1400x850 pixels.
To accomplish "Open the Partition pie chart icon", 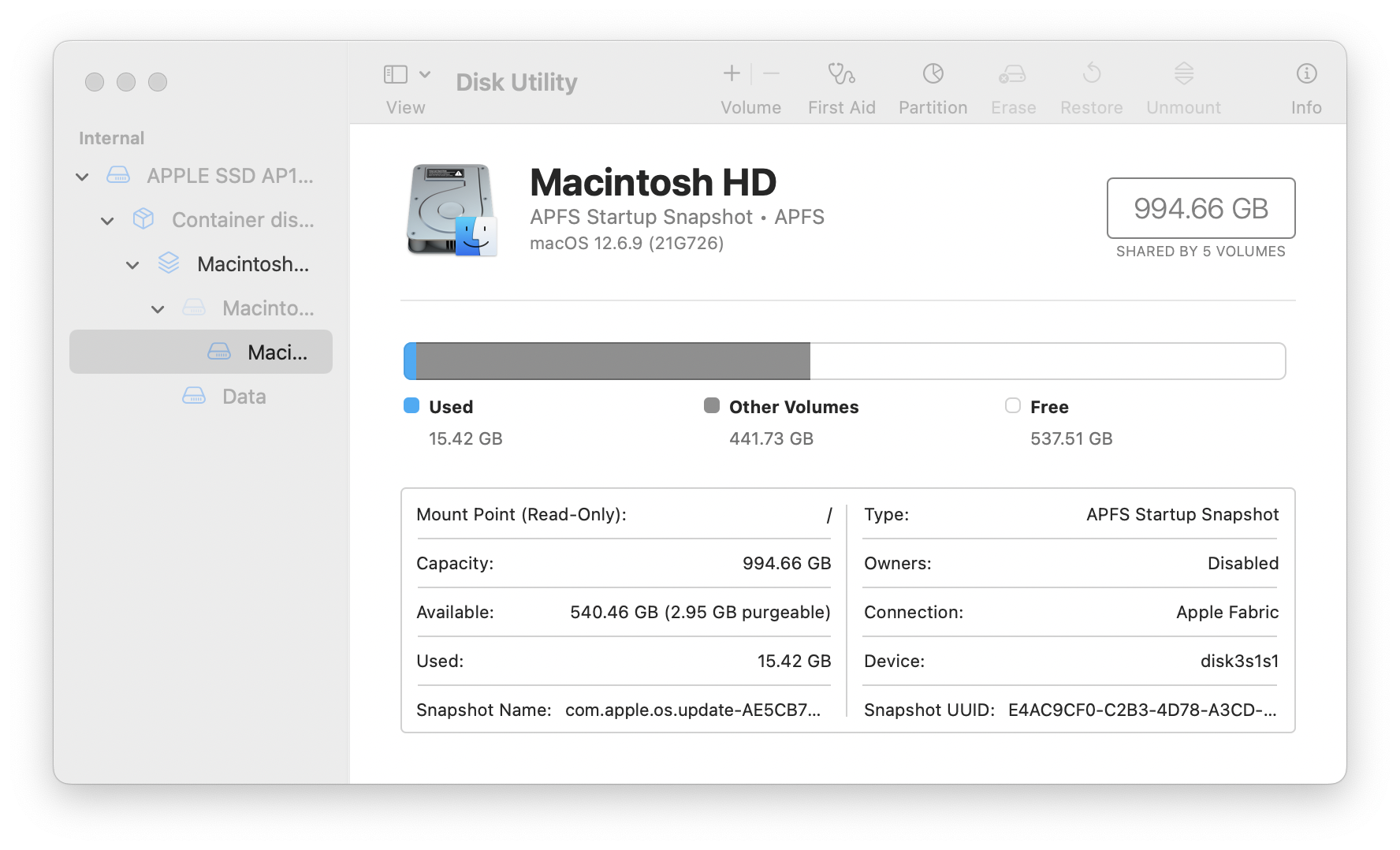I will (933, 73).
